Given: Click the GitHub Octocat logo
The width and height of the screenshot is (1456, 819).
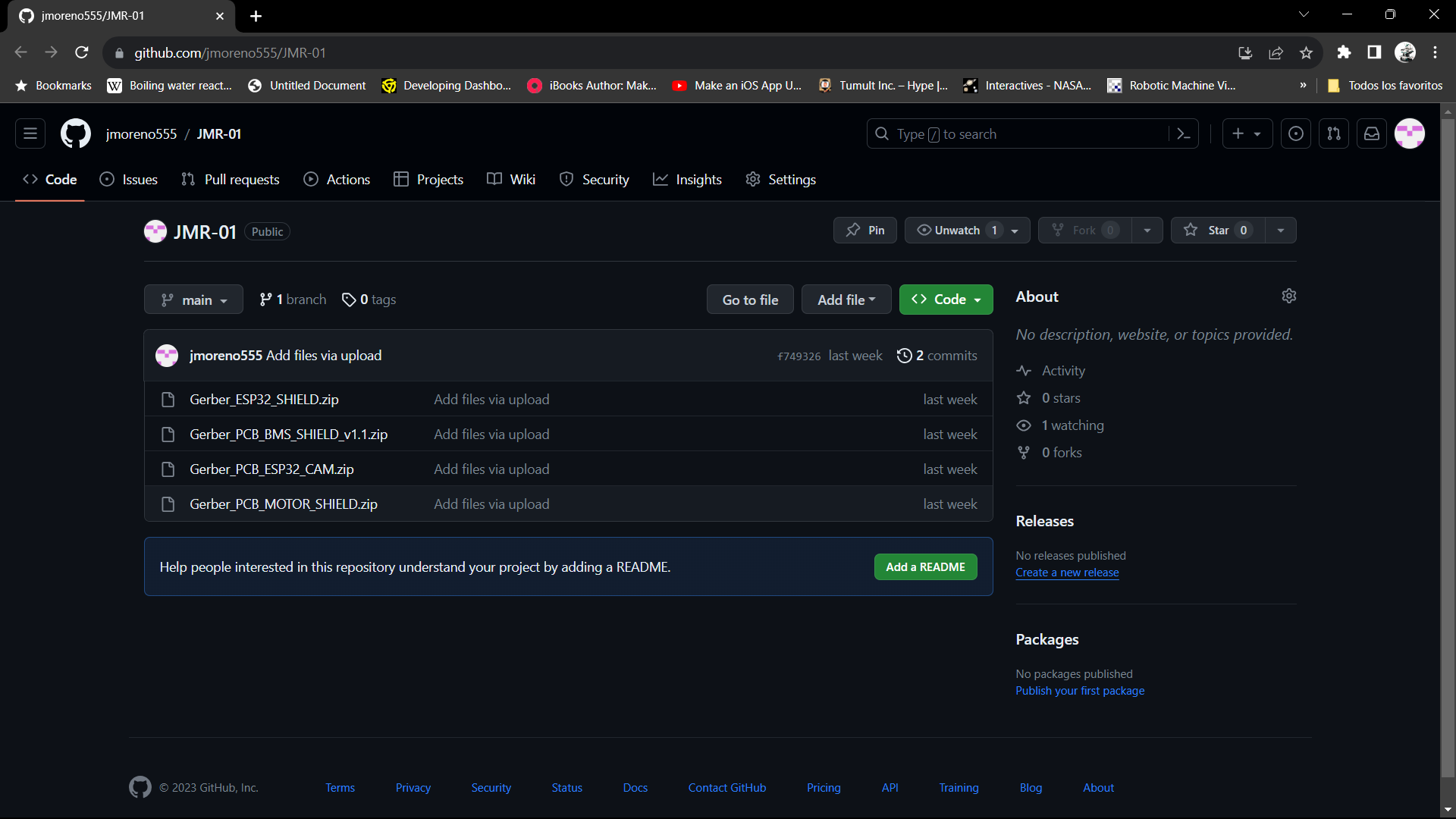Looking at the screenshot, I should tap(76, 134).
